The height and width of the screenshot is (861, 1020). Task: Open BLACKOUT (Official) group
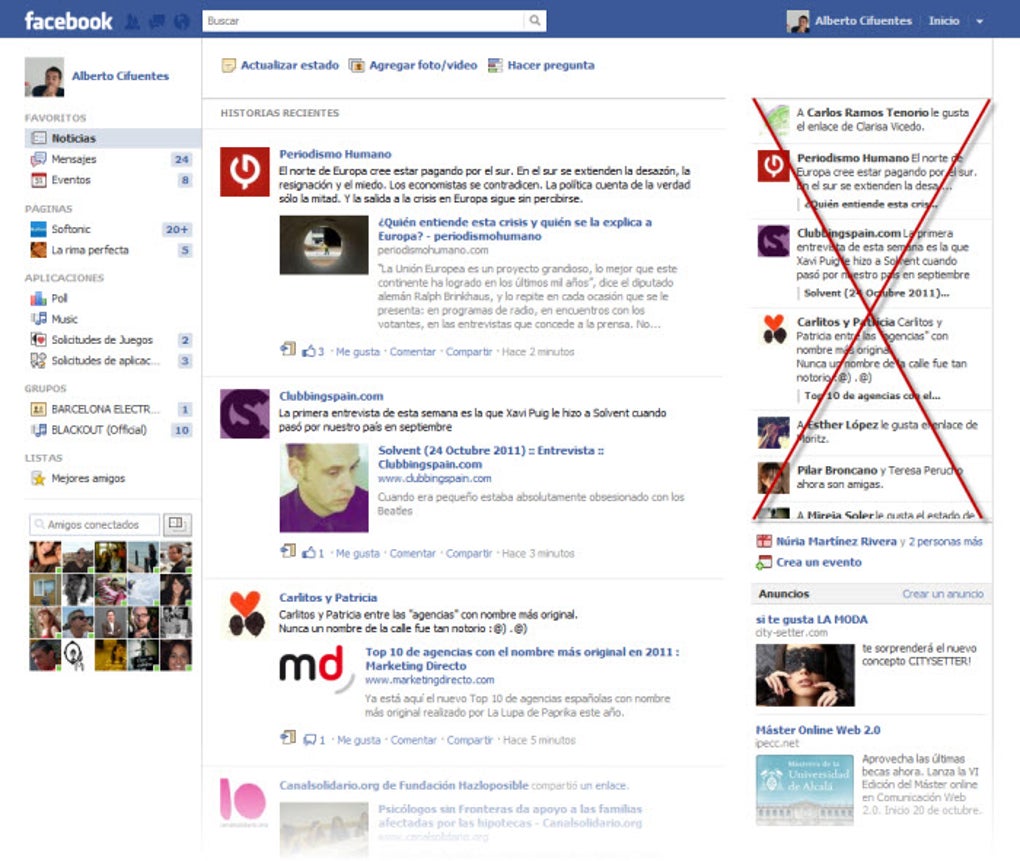99,430
